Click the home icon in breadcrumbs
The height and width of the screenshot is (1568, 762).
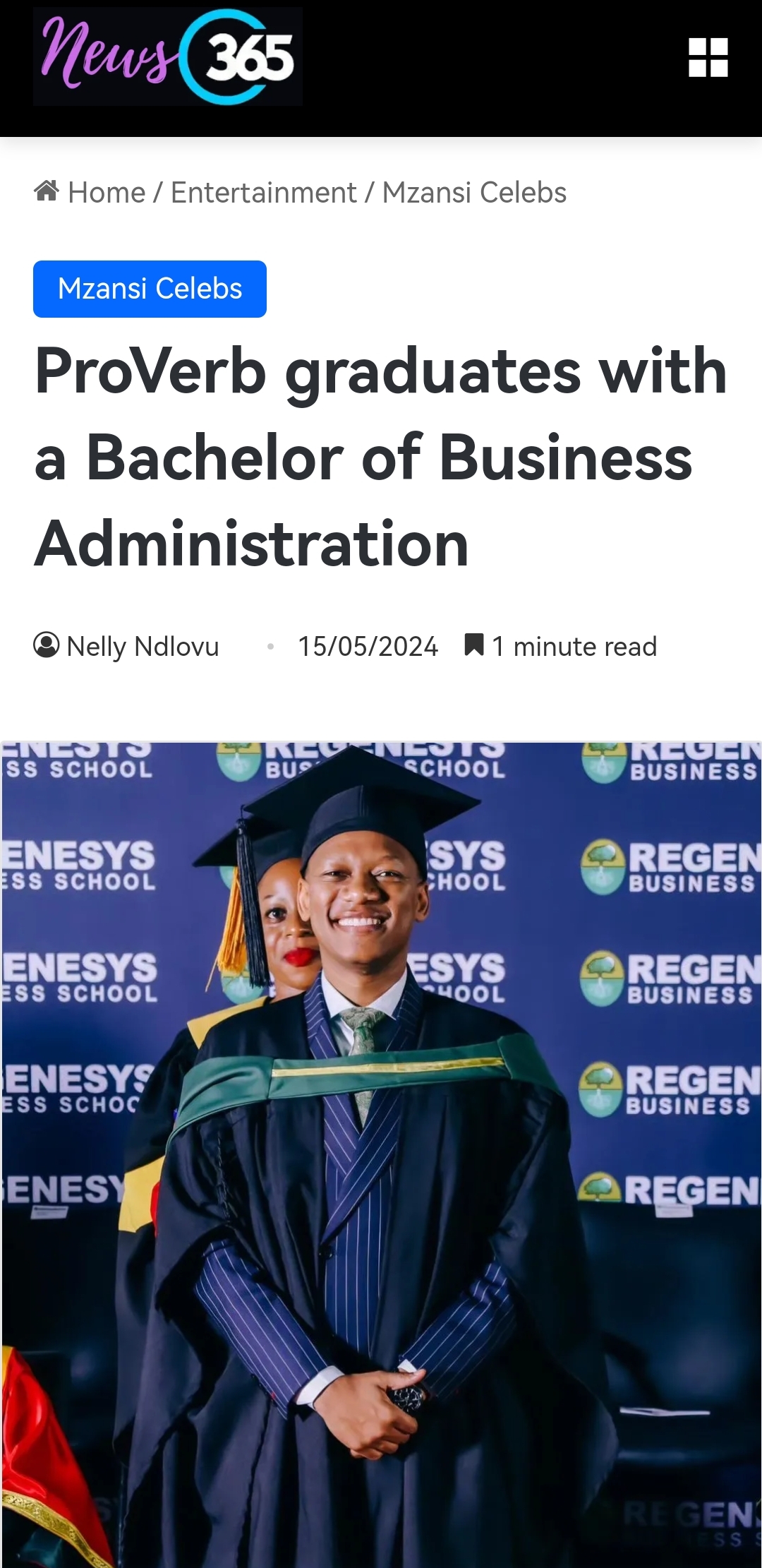[x=47, y=191]
